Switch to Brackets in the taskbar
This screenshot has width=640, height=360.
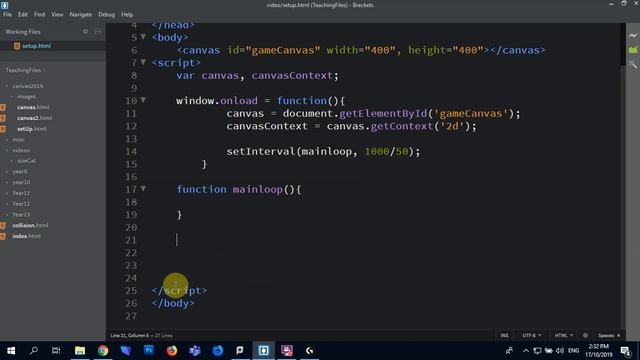[264, 351]
